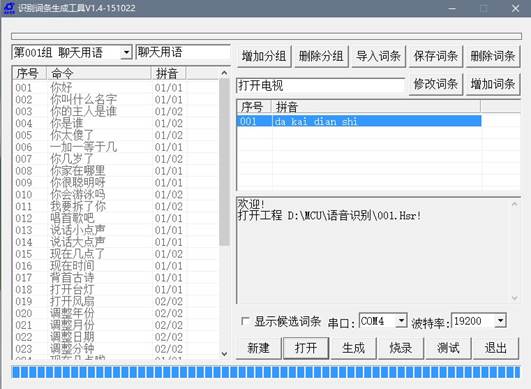Click the 测试 button
531x389 pixels.
tap(448, 348)
